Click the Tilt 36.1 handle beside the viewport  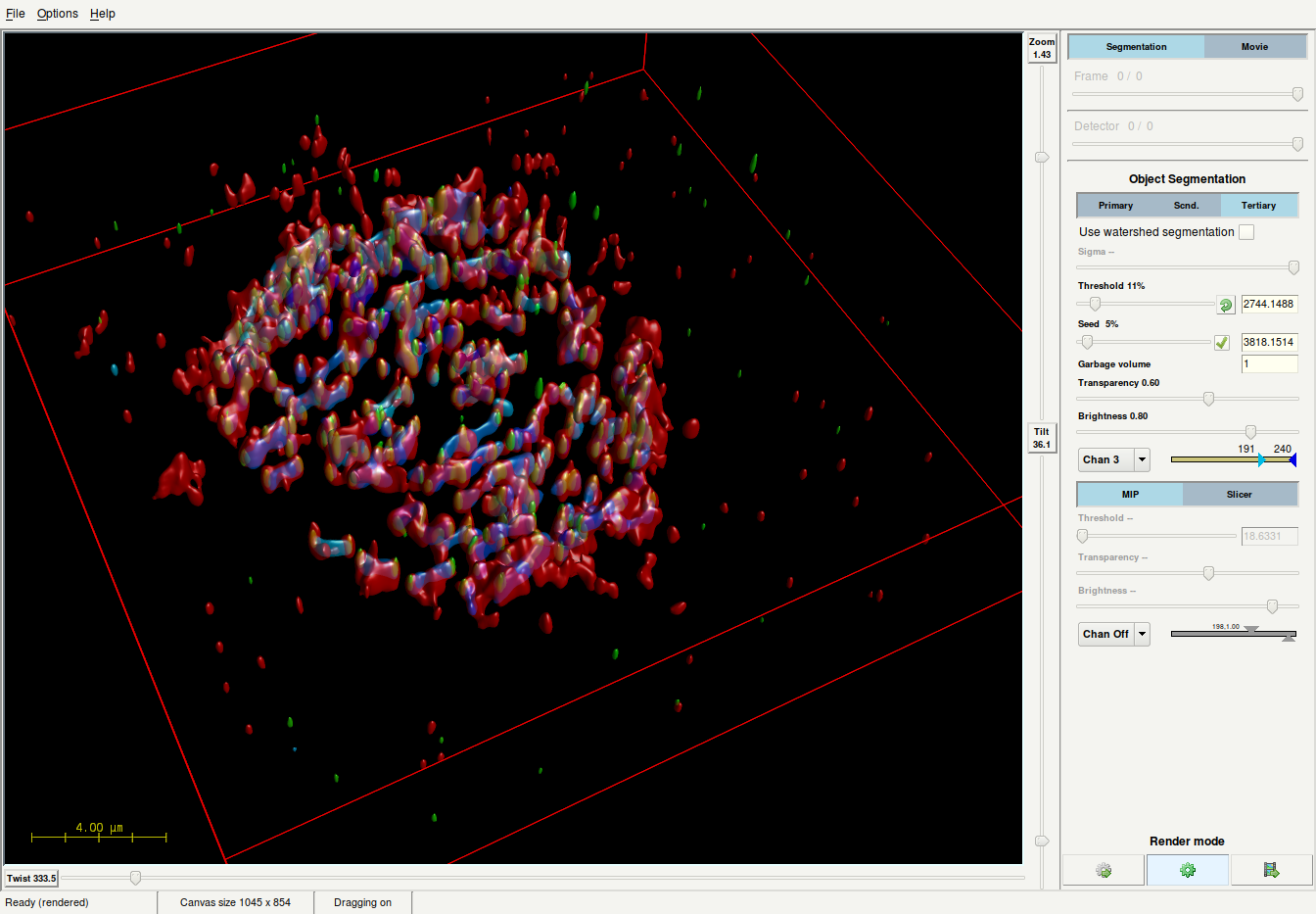pos(1041,438)
